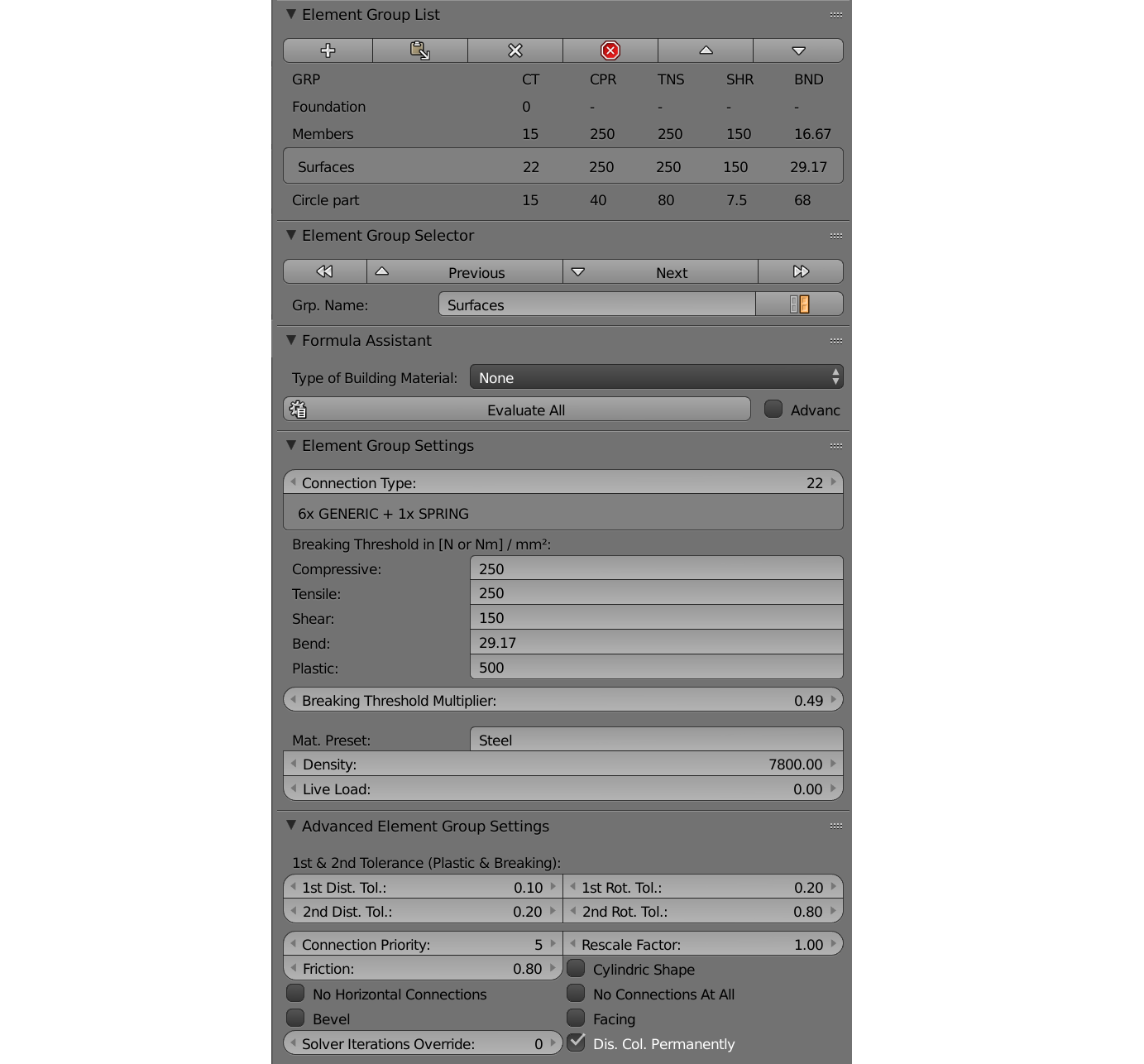Viewport: 1144px width, 1064px height.
Task: Click the Grp. Name Surfaces text field
Action: (596, 304)
